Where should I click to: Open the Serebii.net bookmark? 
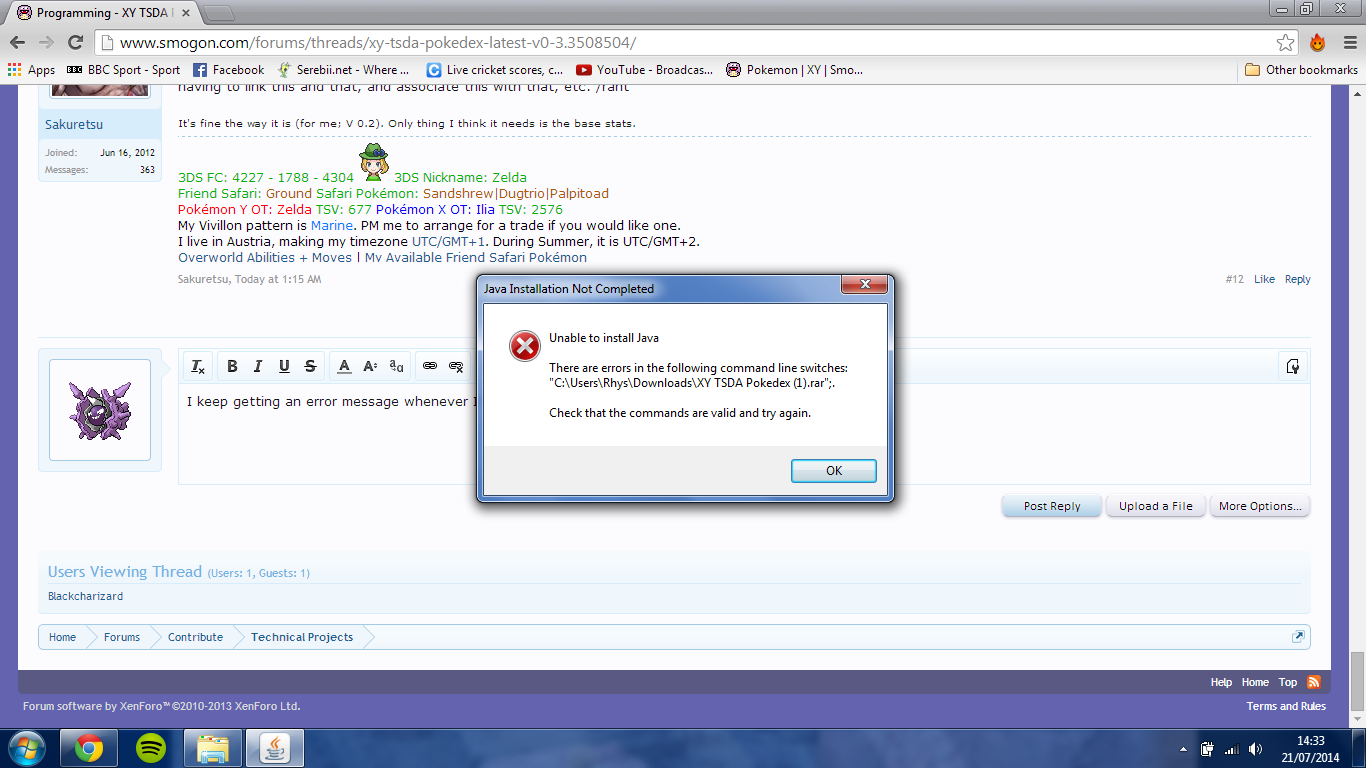point(344,70)
